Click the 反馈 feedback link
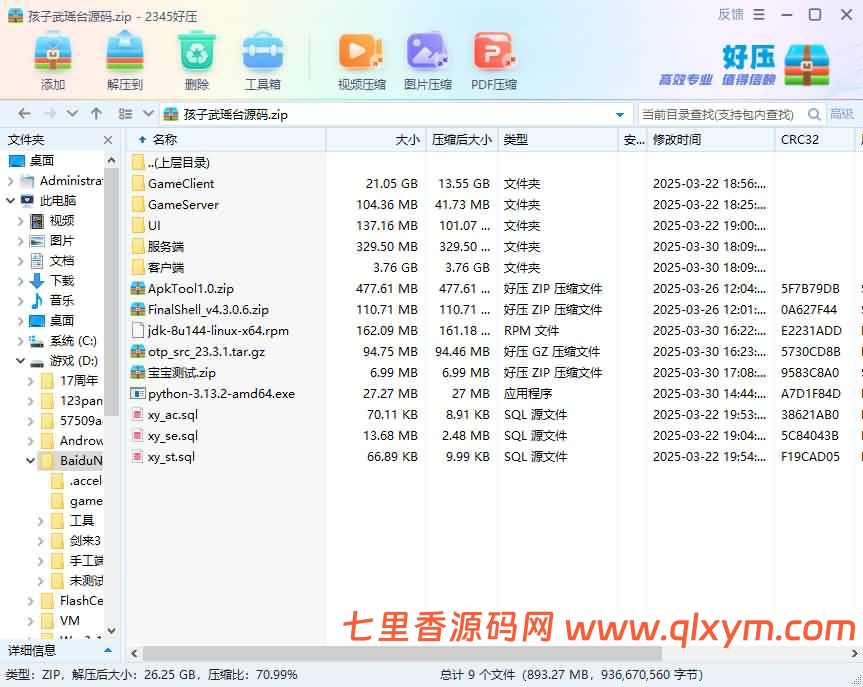This screenshot has width=863, height=687. pos(731,14)
